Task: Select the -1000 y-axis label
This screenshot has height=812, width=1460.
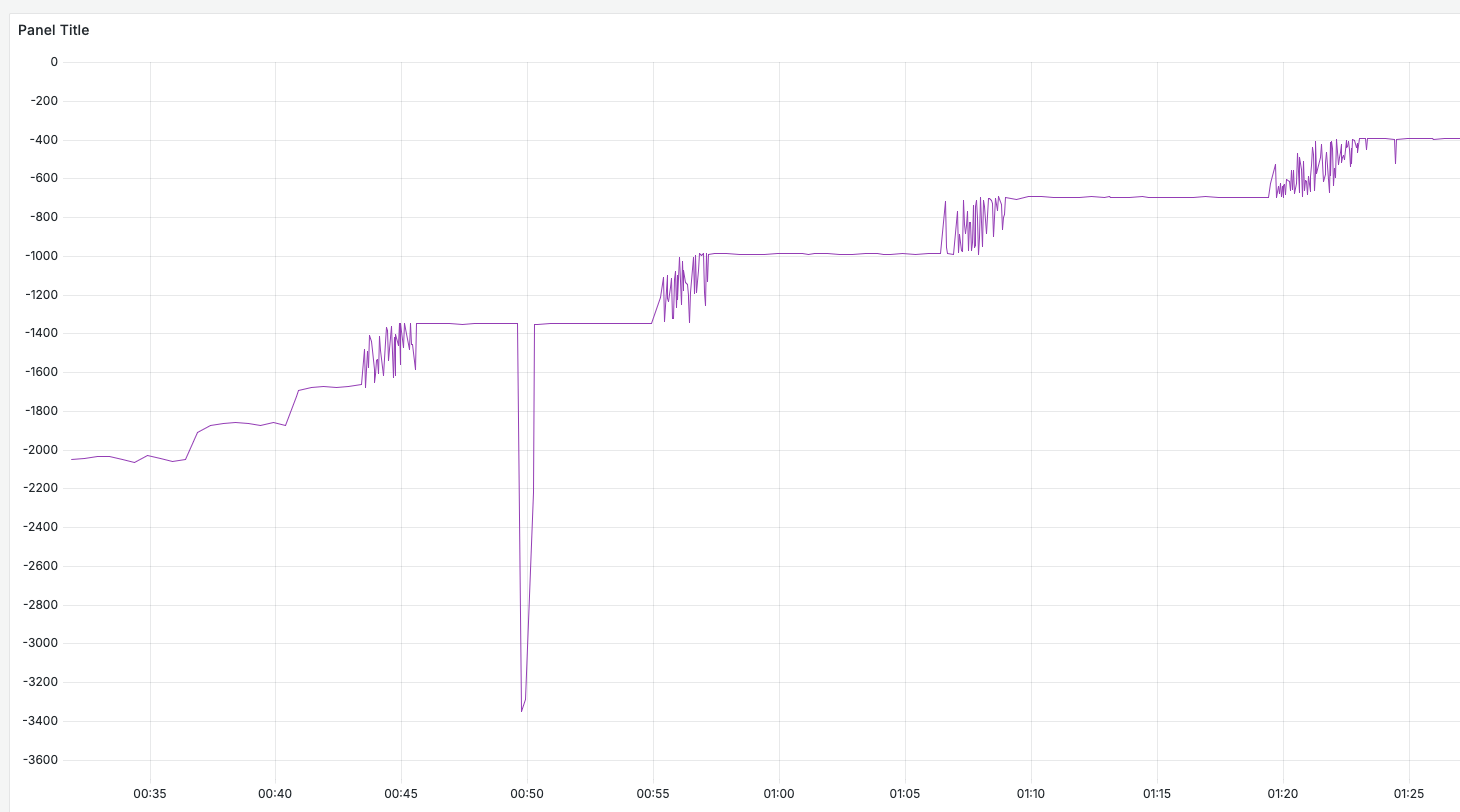Action: click(x=41, y=256)
